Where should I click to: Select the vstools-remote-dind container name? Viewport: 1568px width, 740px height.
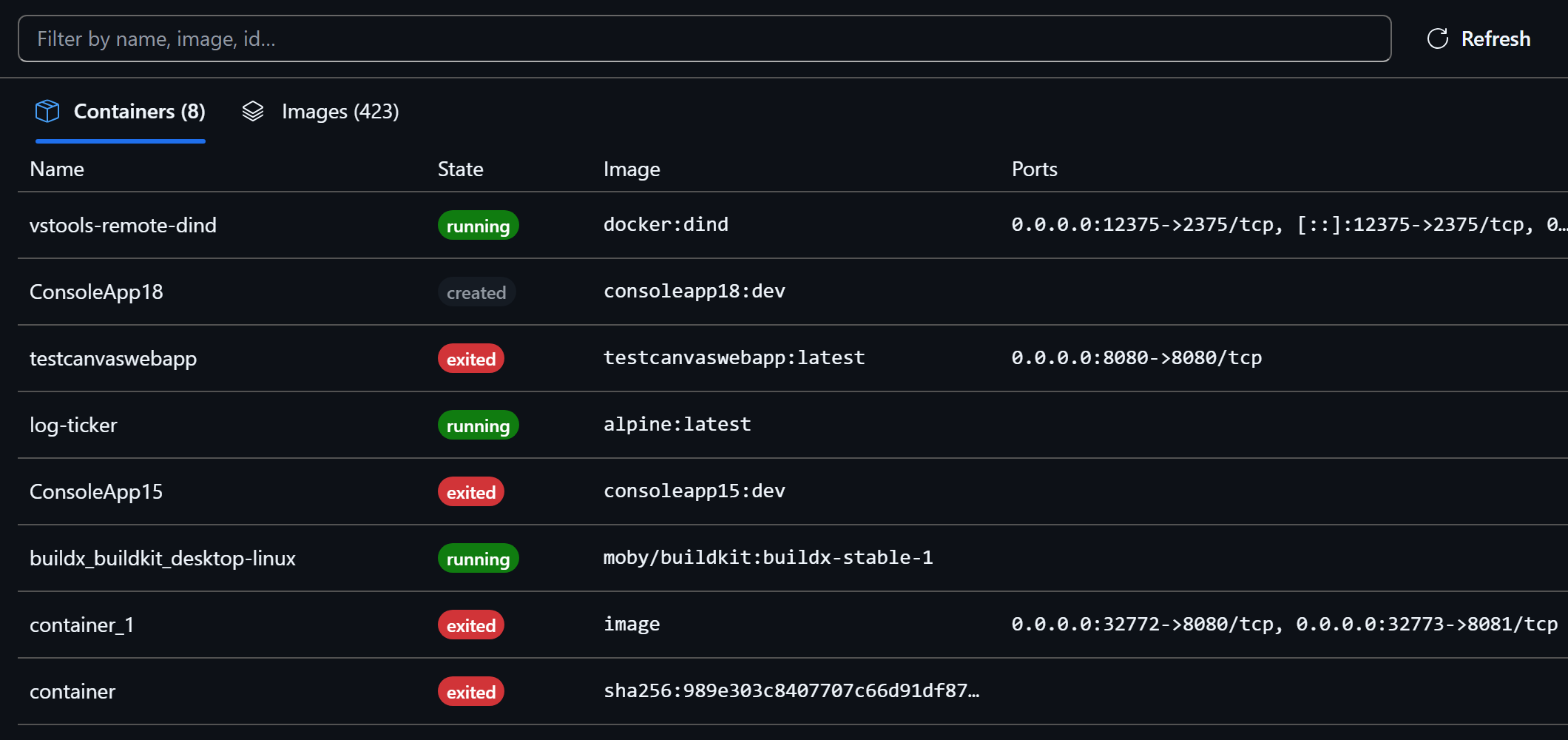tap(123, 225)
